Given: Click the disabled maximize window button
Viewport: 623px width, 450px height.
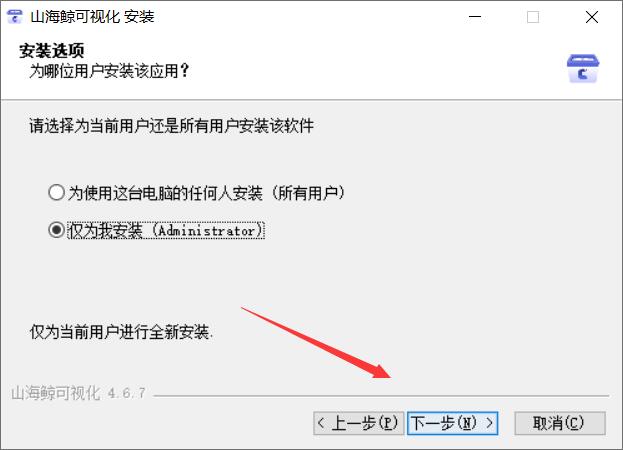Looking at the screenshot, I should (x=533, y=17).
